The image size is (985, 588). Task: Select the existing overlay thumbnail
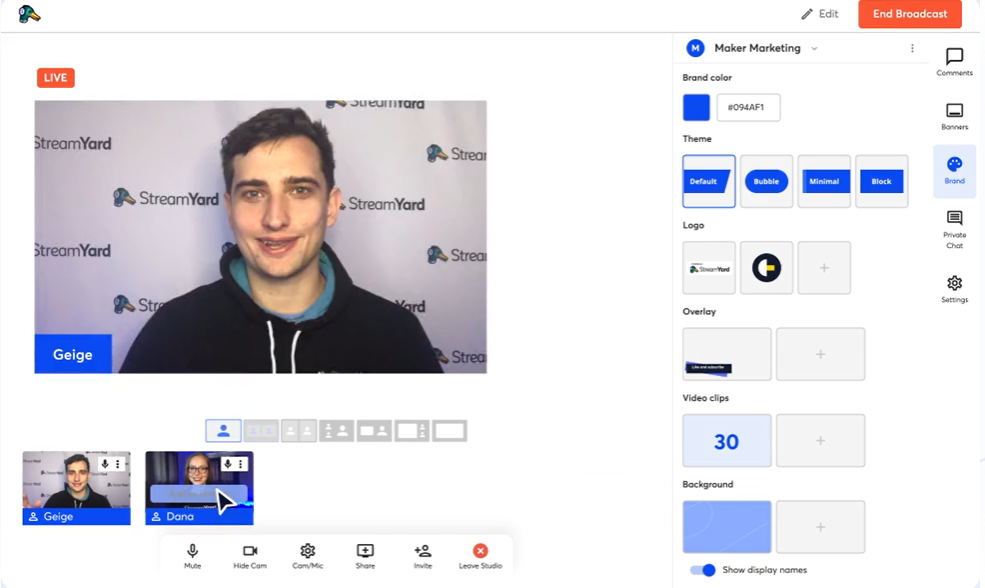[727, 354]
